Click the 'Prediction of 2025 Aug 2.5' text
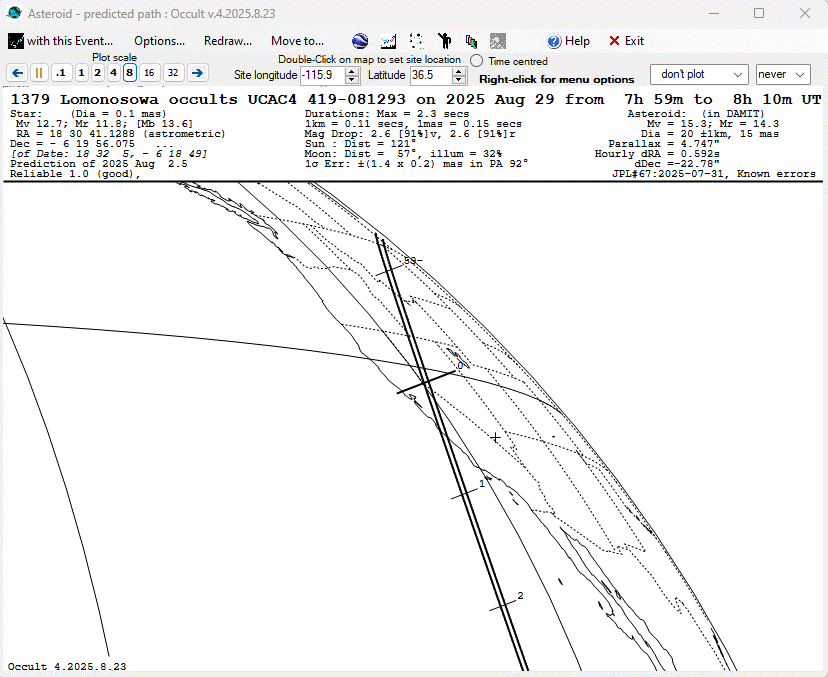828x677 pixels. click(99, 164)
